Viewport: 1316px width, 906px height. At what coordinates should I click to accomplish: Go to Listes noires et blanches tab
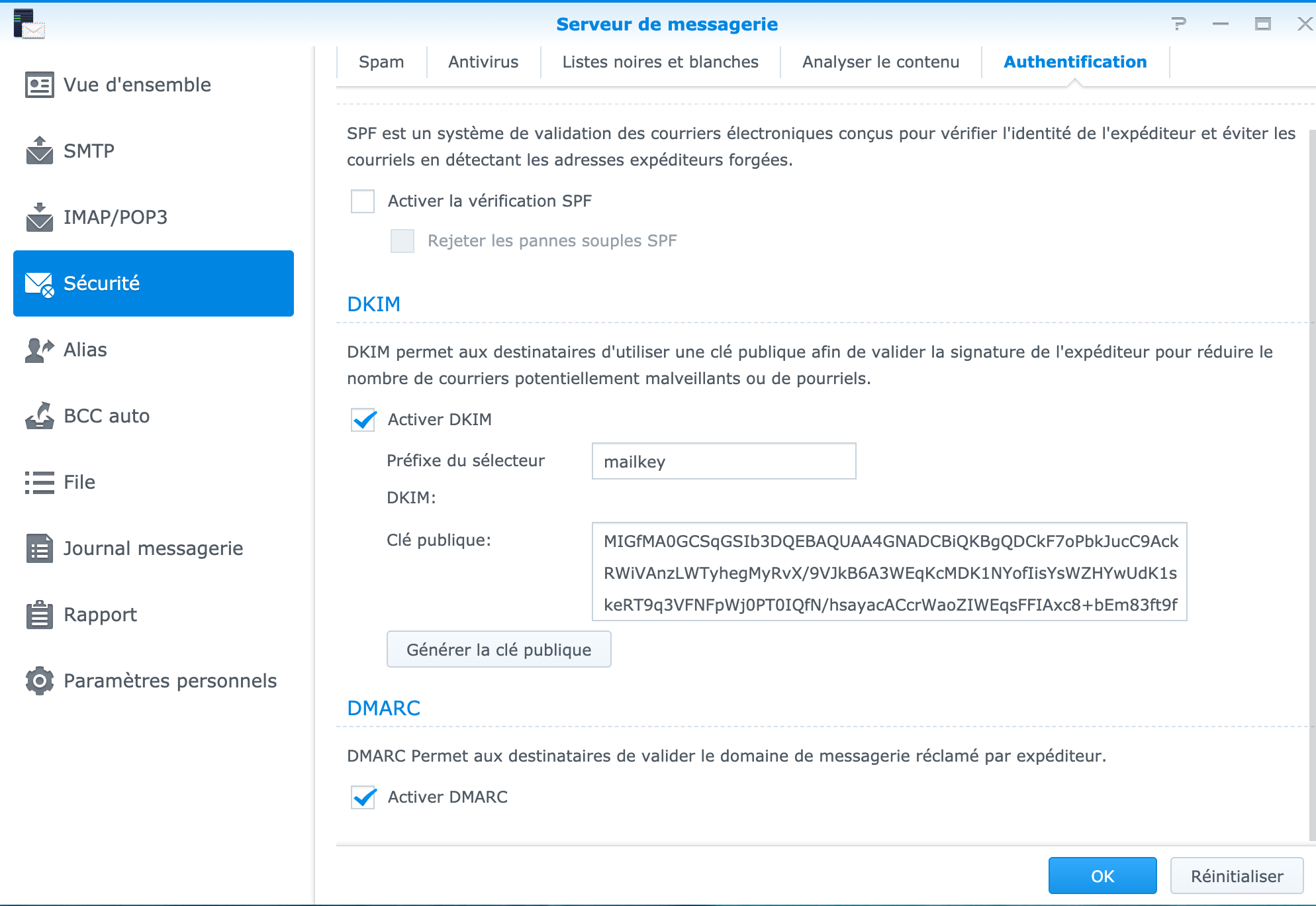660,62
